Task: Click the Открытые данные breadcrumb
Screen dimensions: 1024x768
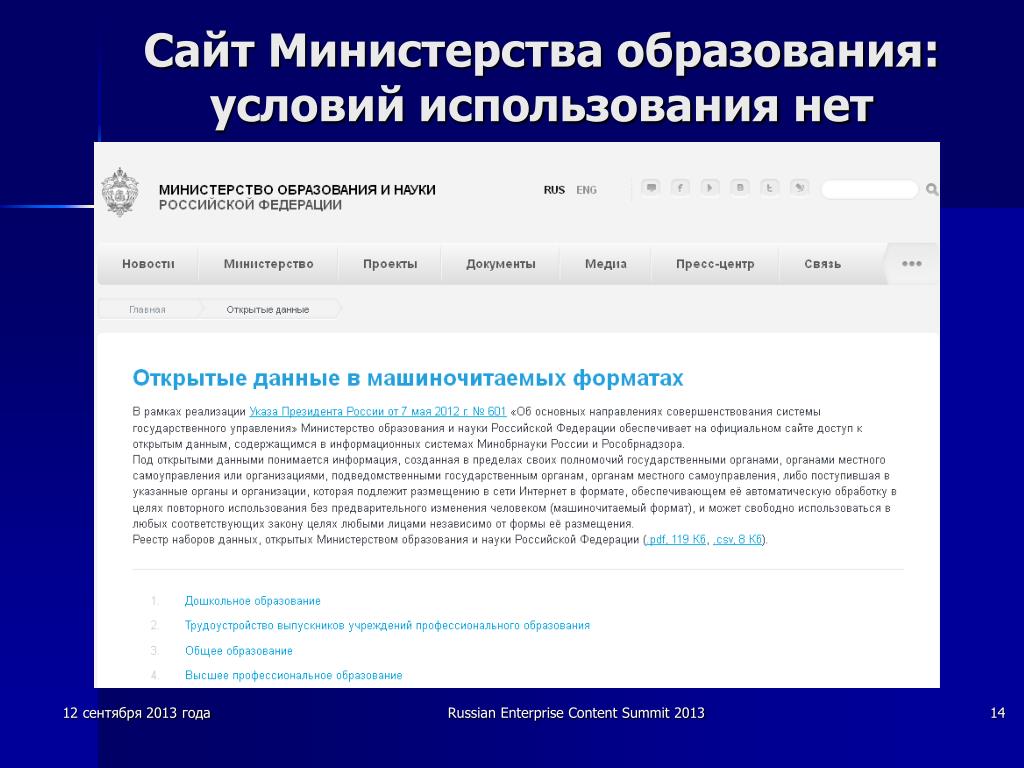Action: (268, 310)
